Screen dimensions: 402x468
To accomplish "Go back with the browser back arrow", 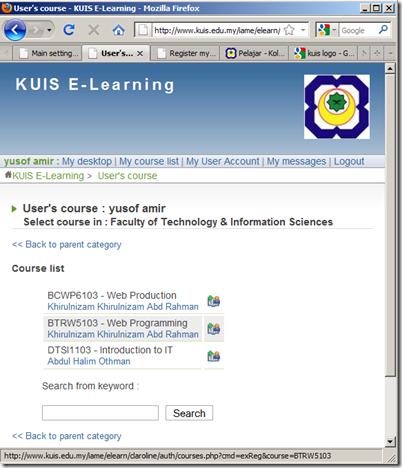I will click(15, 30).
